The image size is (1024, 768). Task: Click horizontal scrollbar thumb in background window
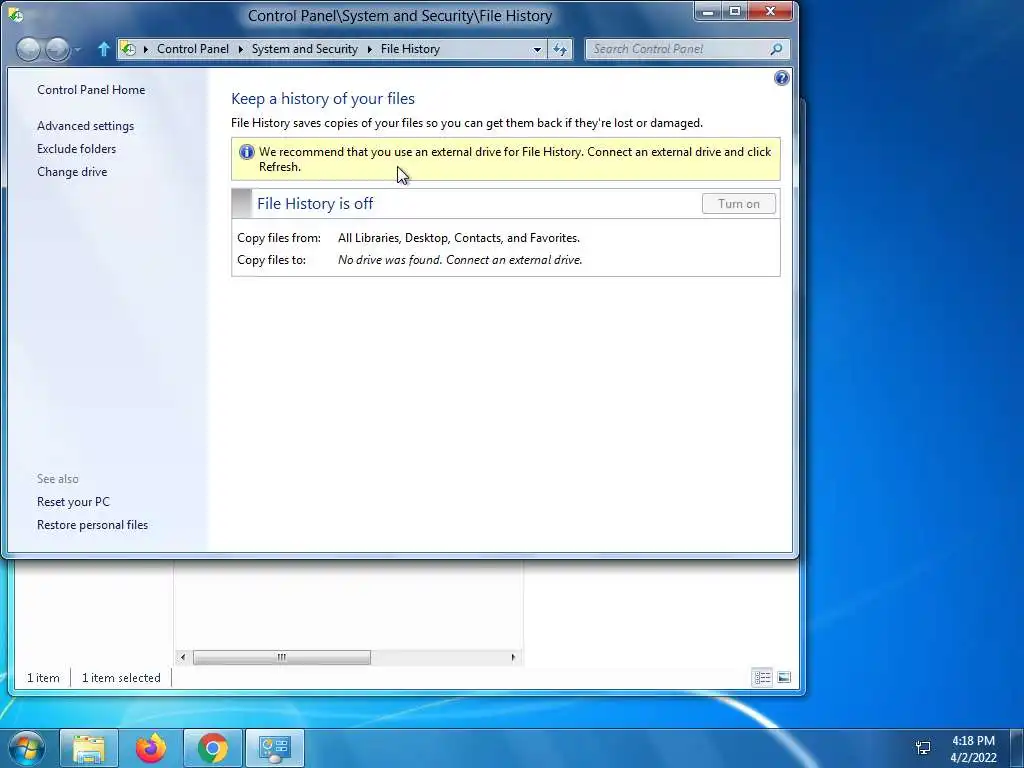click(281, 657)
